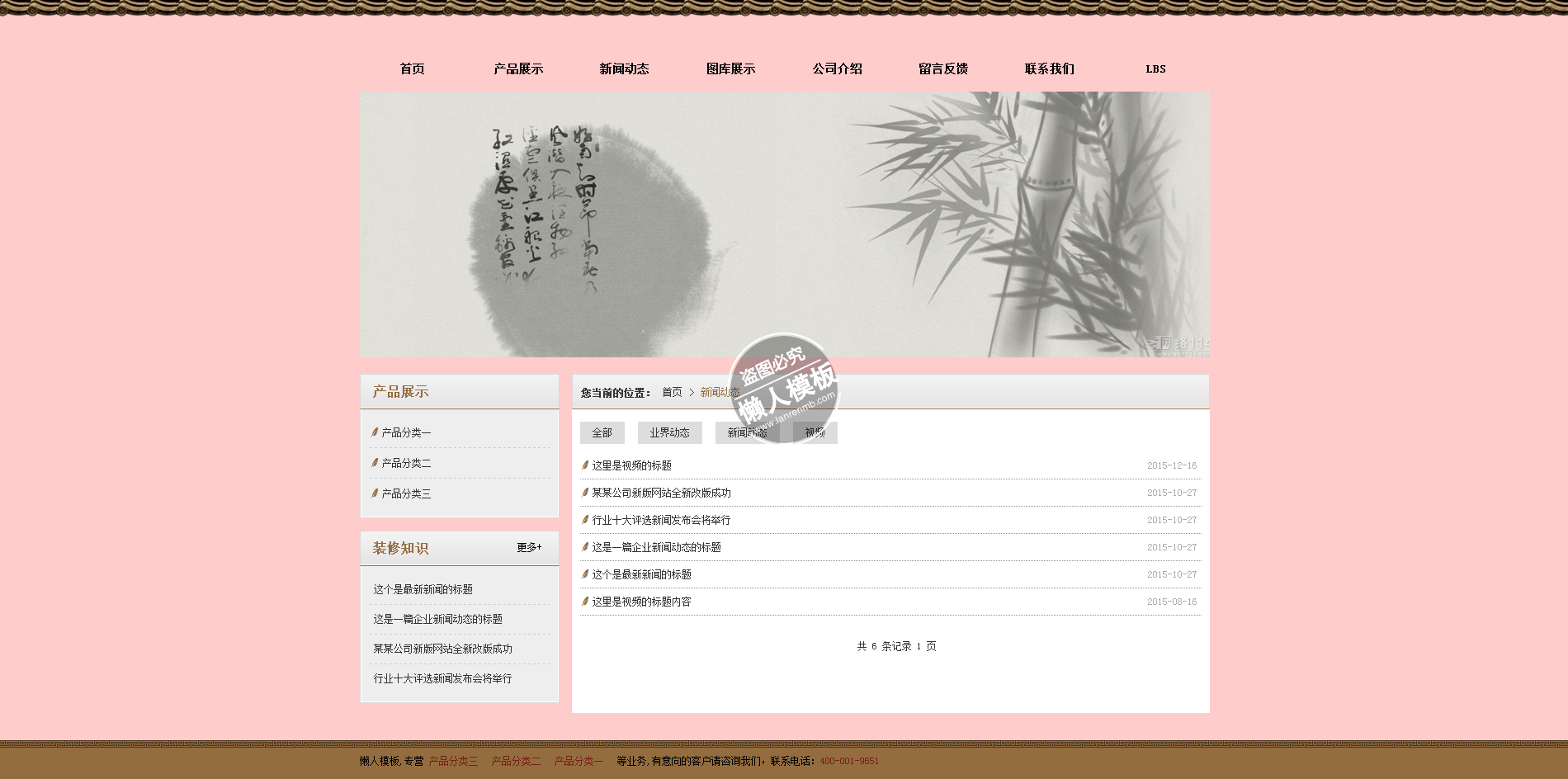Select 产品分类二 in the sidebar
The width and height of the screenshot is (1568, 779).
[406, 463]
